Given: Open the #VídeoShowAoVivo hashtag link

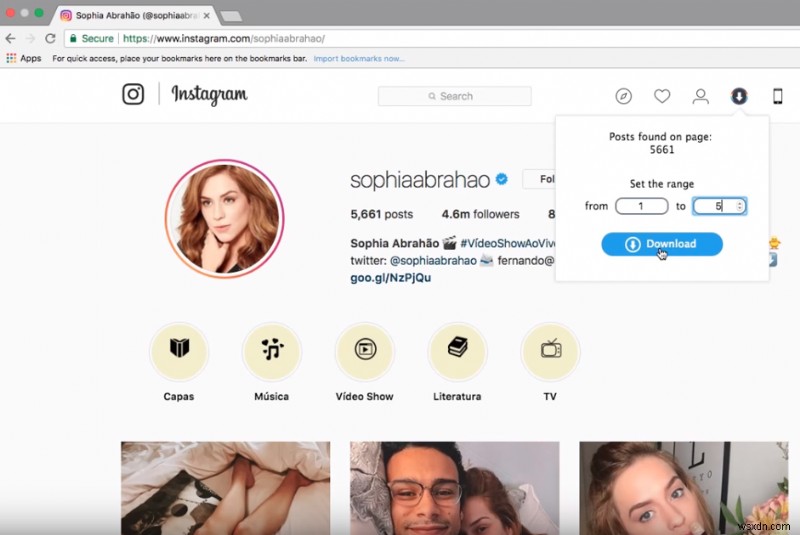Looking at the screenshot, I should coord(508,243).
